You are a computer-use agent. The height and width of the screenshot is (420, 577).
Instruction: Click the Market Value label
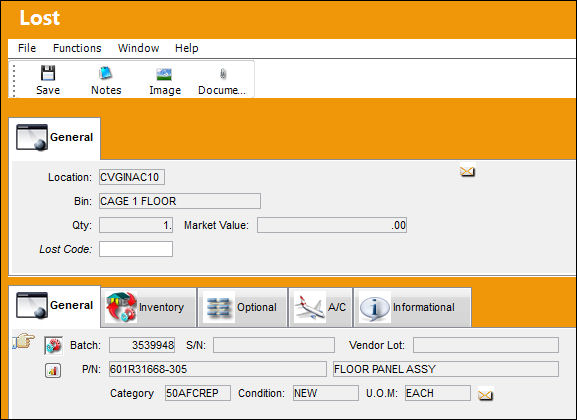coord(216,225)
